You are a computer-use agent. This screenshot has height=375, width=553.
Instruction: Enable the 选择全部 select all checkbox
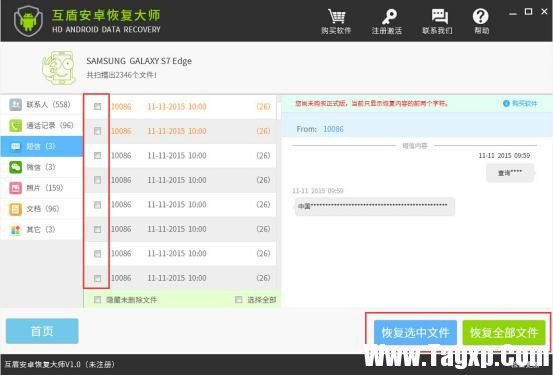(x=238, y=300)
